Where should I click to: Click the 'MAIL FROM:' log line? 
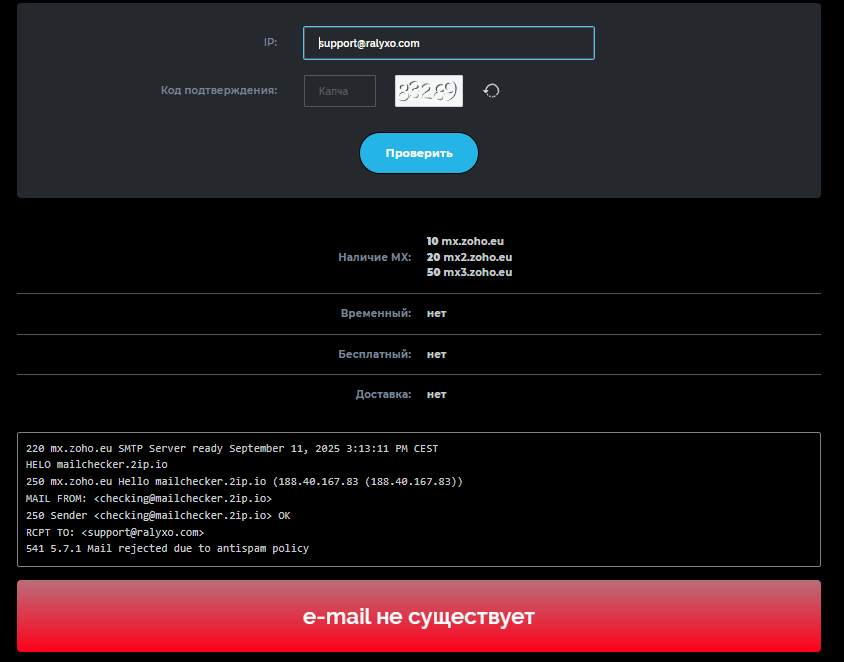coord(149,498)
